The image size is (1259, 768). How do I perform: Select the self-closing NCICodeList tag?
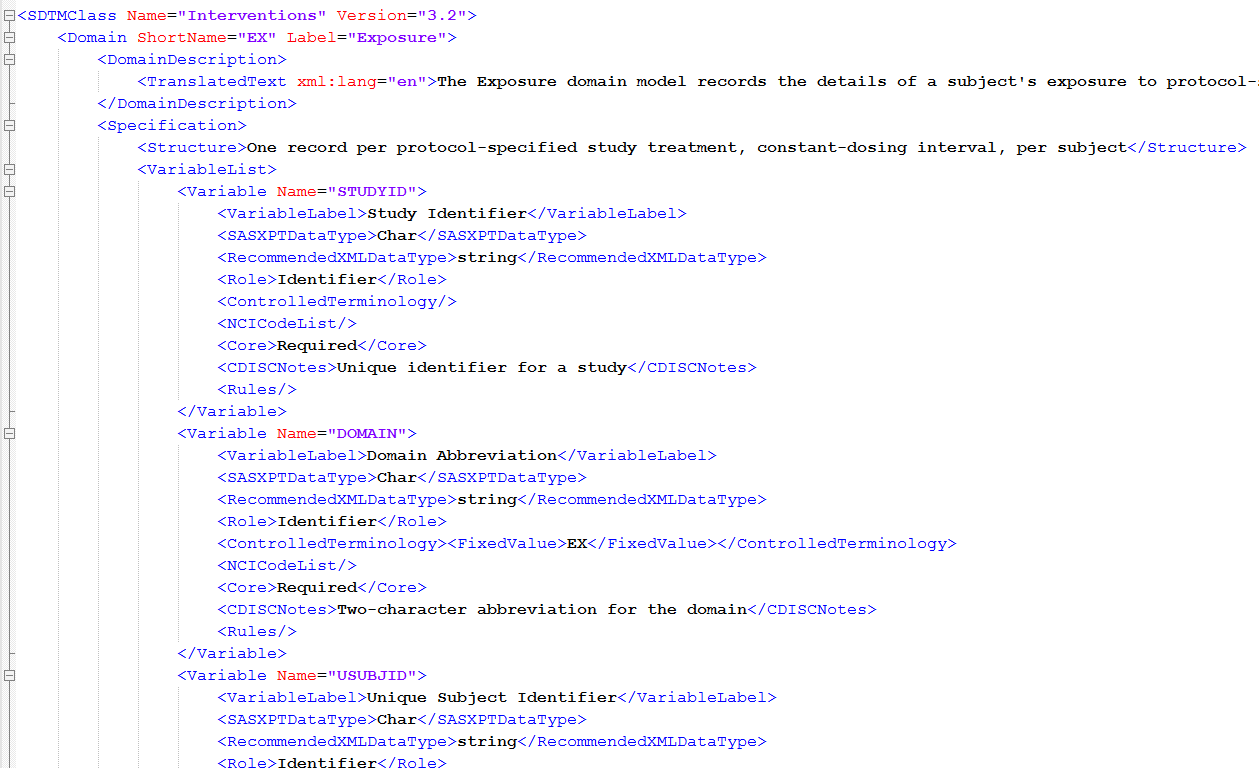point(286,323)
